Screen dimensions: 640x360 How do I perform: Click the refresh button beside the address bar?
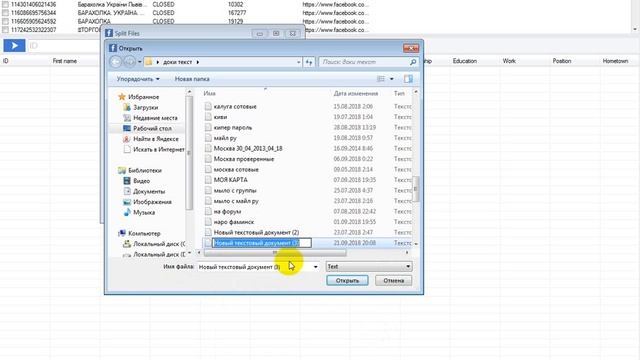coord(309,62)
